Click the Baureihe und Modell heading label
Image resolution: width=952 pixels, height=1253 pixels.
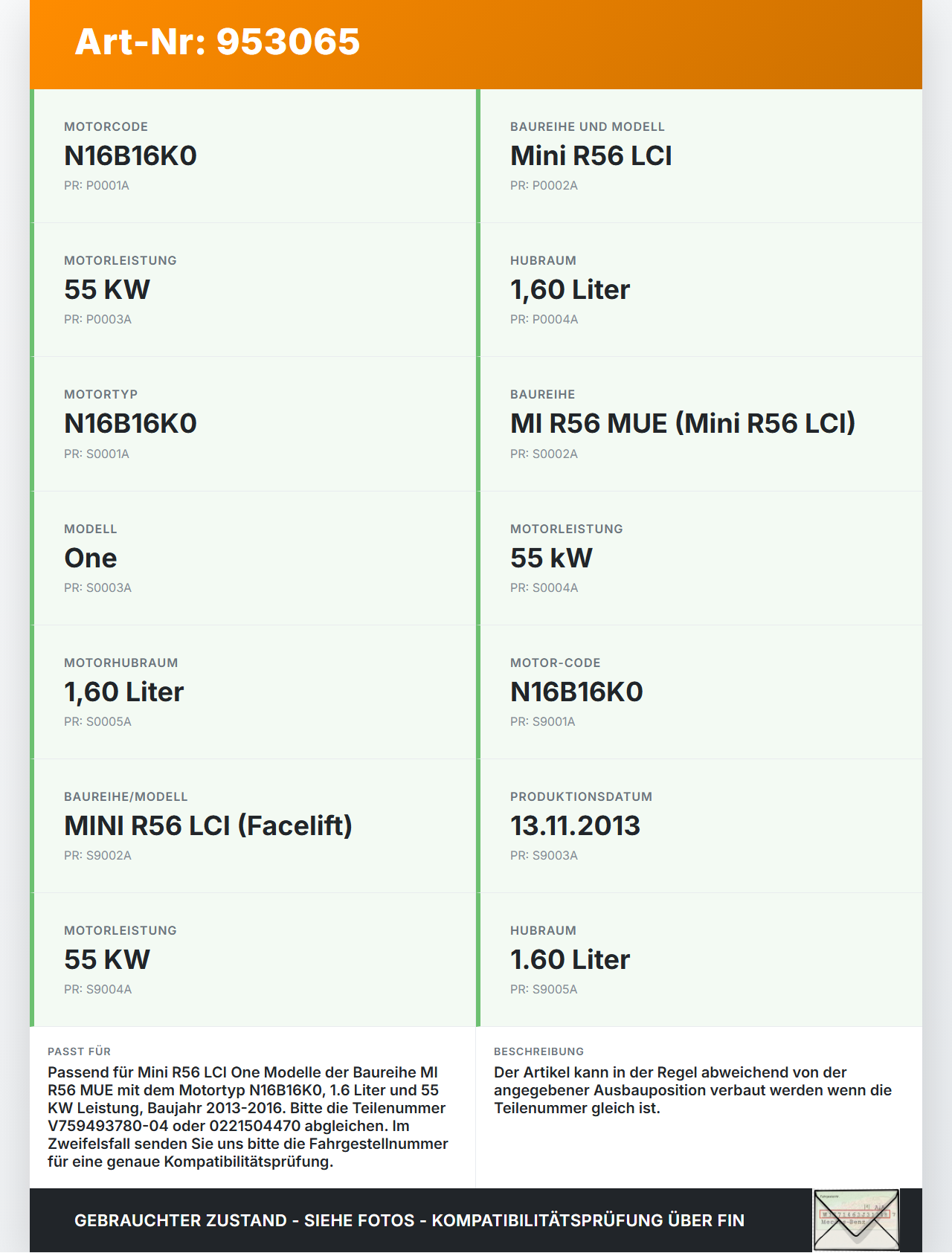[x=587, y=127]
